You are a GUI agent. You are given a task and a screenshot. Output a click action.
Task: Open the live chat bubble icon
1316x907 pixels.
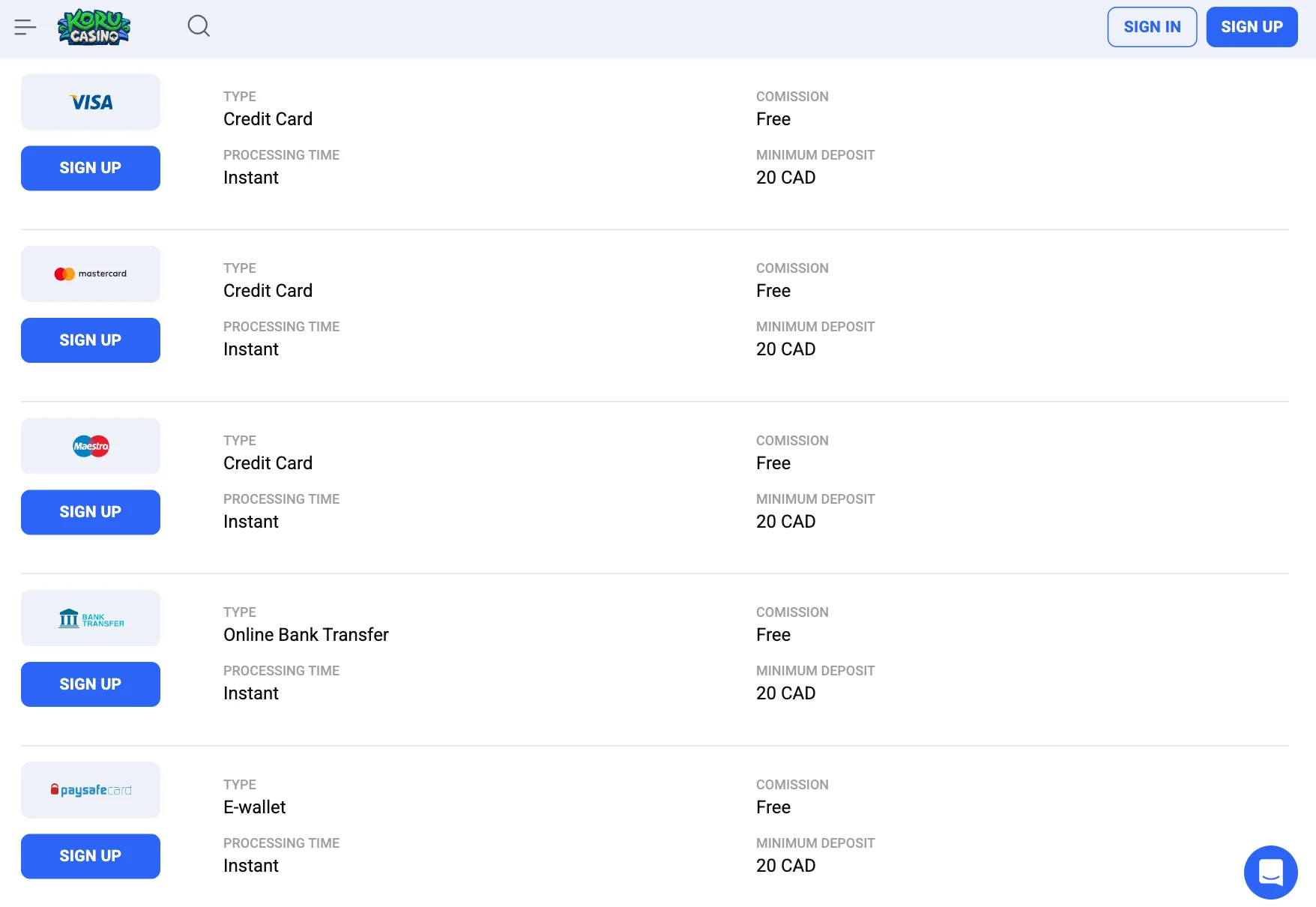click(x=1270, y=872)
